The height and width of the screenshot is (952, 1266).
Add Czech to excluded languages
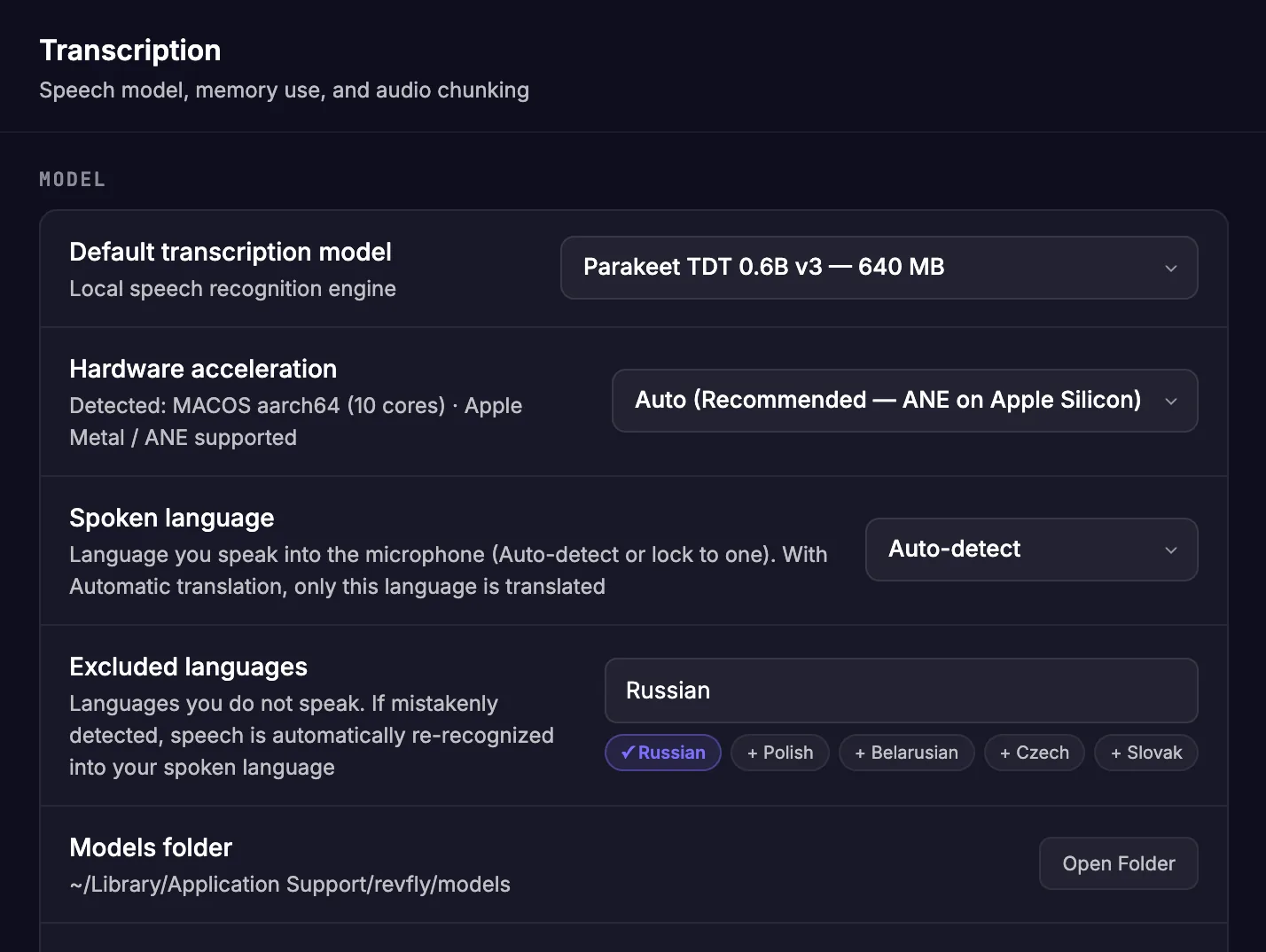pos(1035,753)
